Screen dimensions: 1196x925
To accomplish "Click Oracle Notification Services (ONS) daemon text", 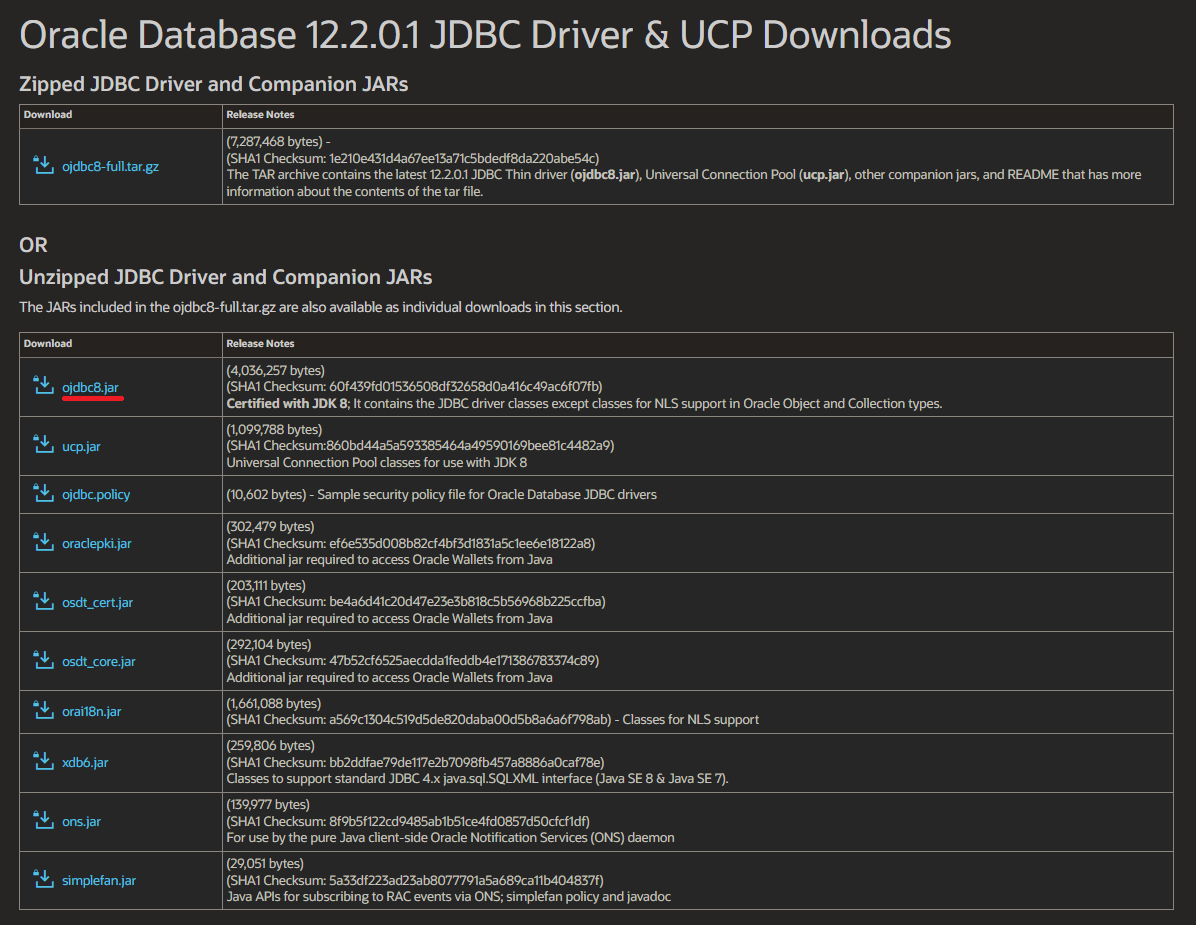I will tap(450, 837).
